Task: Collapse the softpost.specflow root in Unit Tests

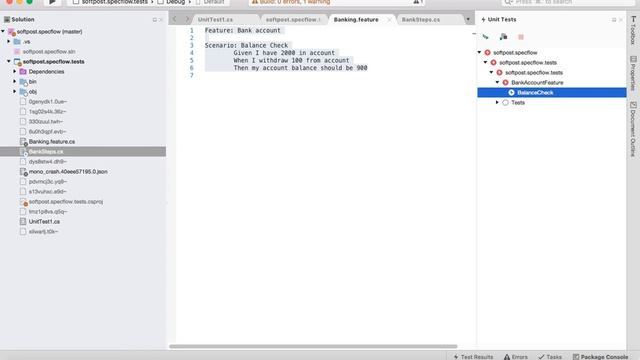Action: [x=480, y=52]
